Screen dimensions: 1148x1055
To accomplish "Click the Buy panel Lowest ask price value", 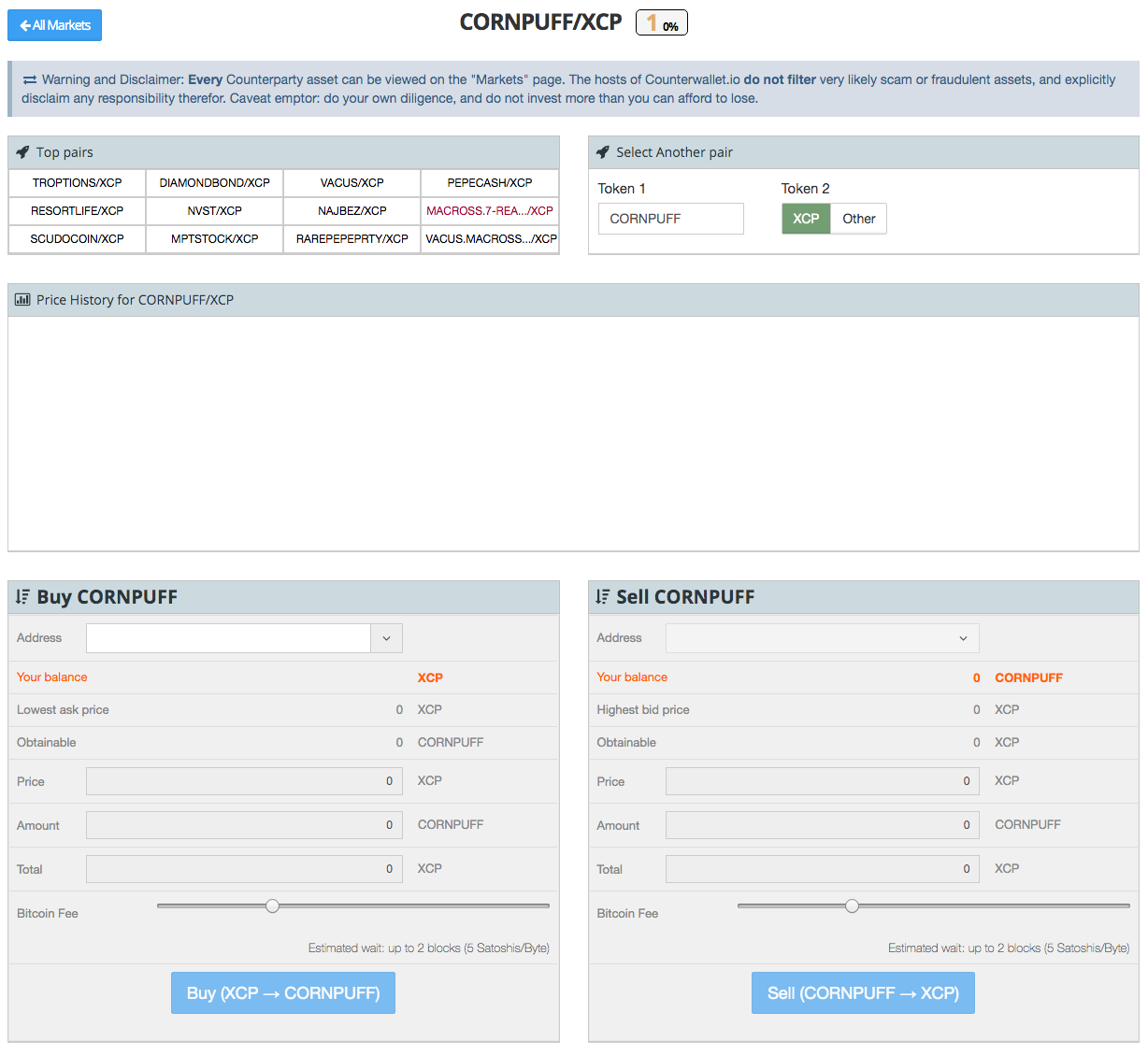I will pyautogui.click(x=399, y=710).
